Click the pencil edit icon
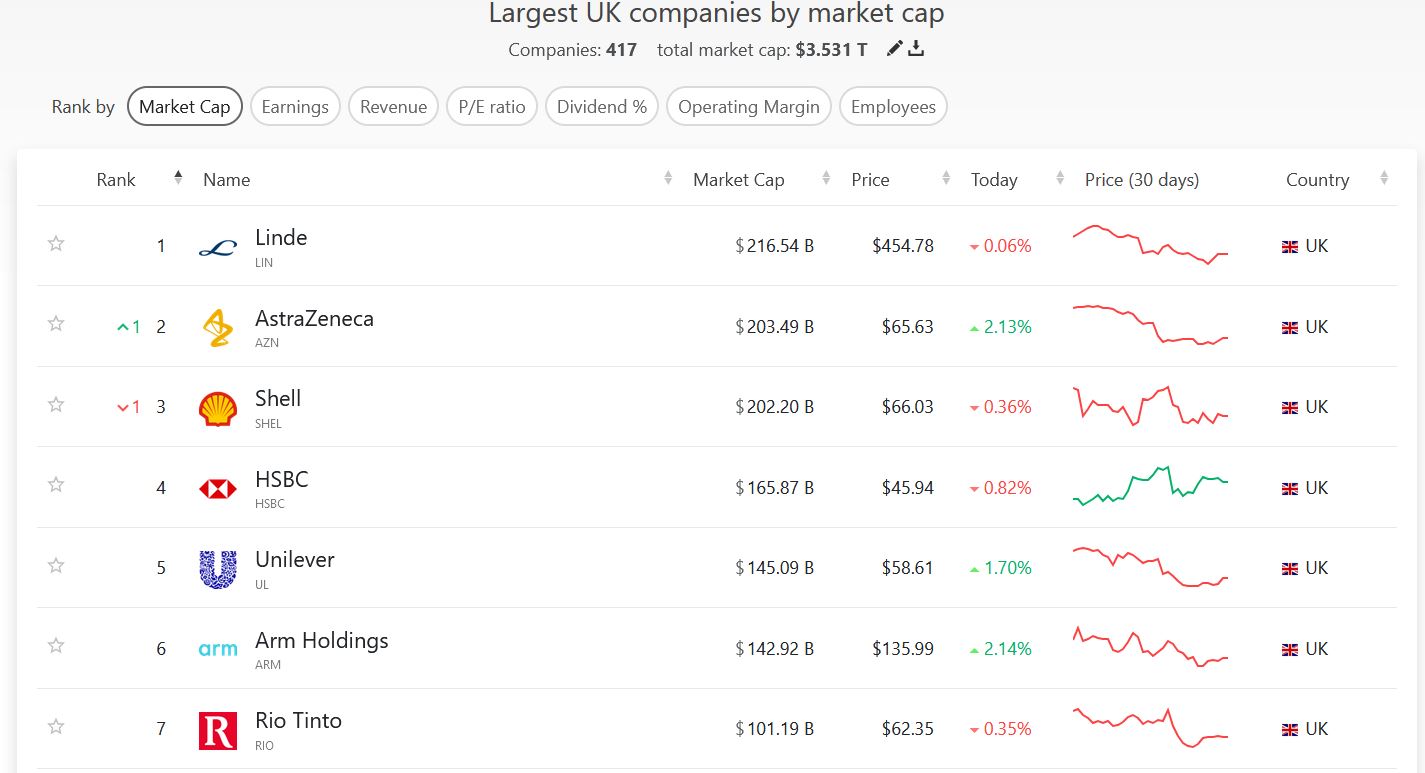Viewport: 1425px width, 773px height. coord(895,49)
